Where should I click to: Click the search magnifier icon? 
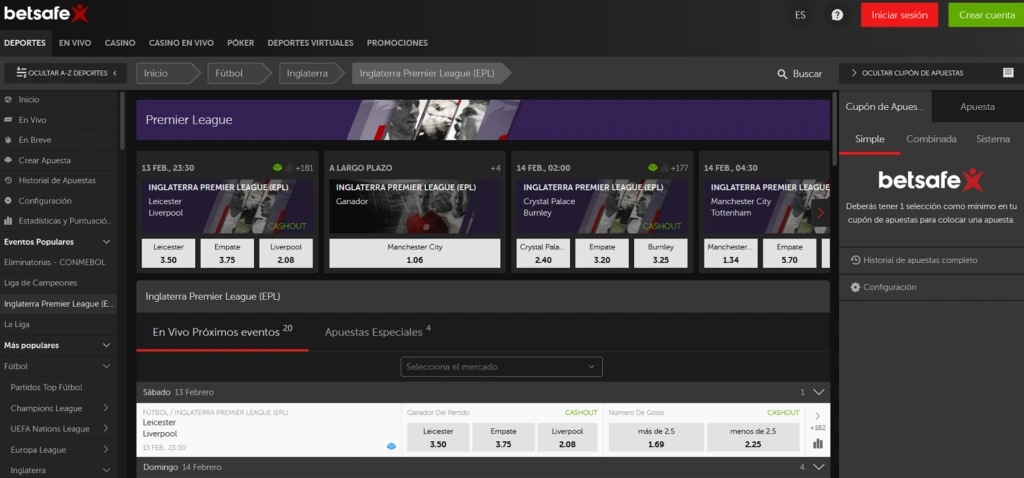coord(782,74)
